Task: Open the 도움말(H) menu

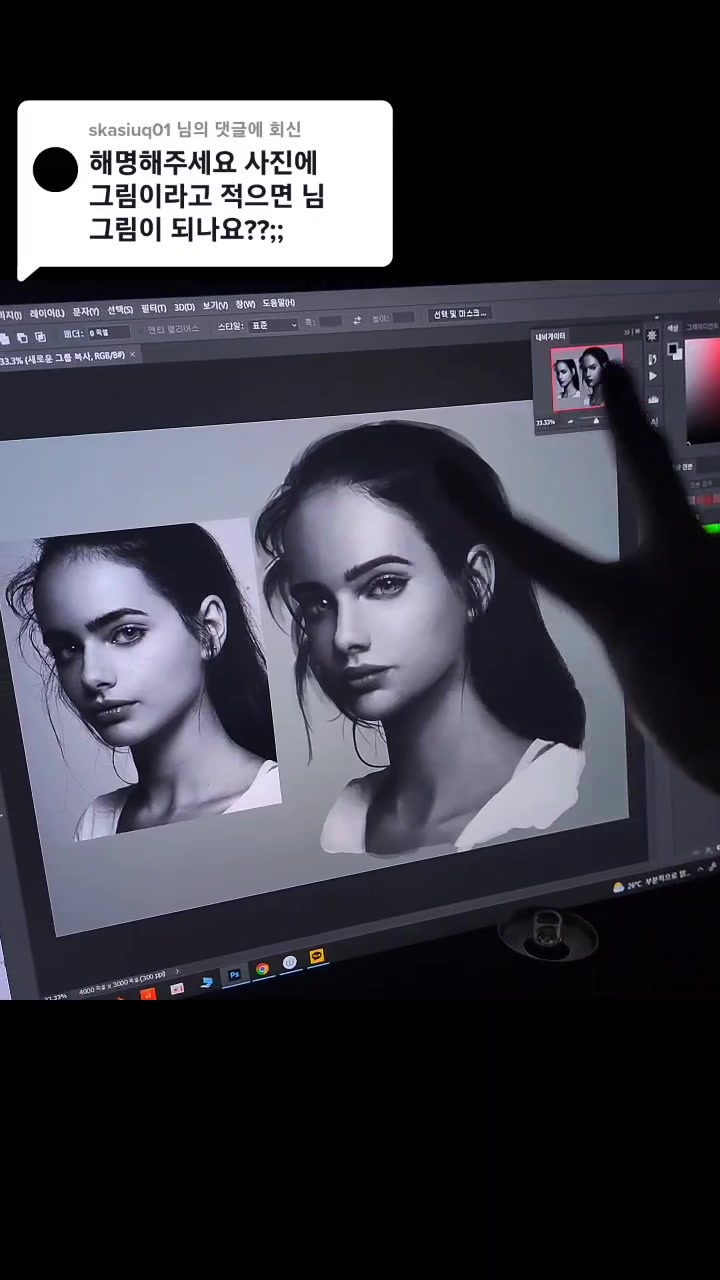Action: 279,303
